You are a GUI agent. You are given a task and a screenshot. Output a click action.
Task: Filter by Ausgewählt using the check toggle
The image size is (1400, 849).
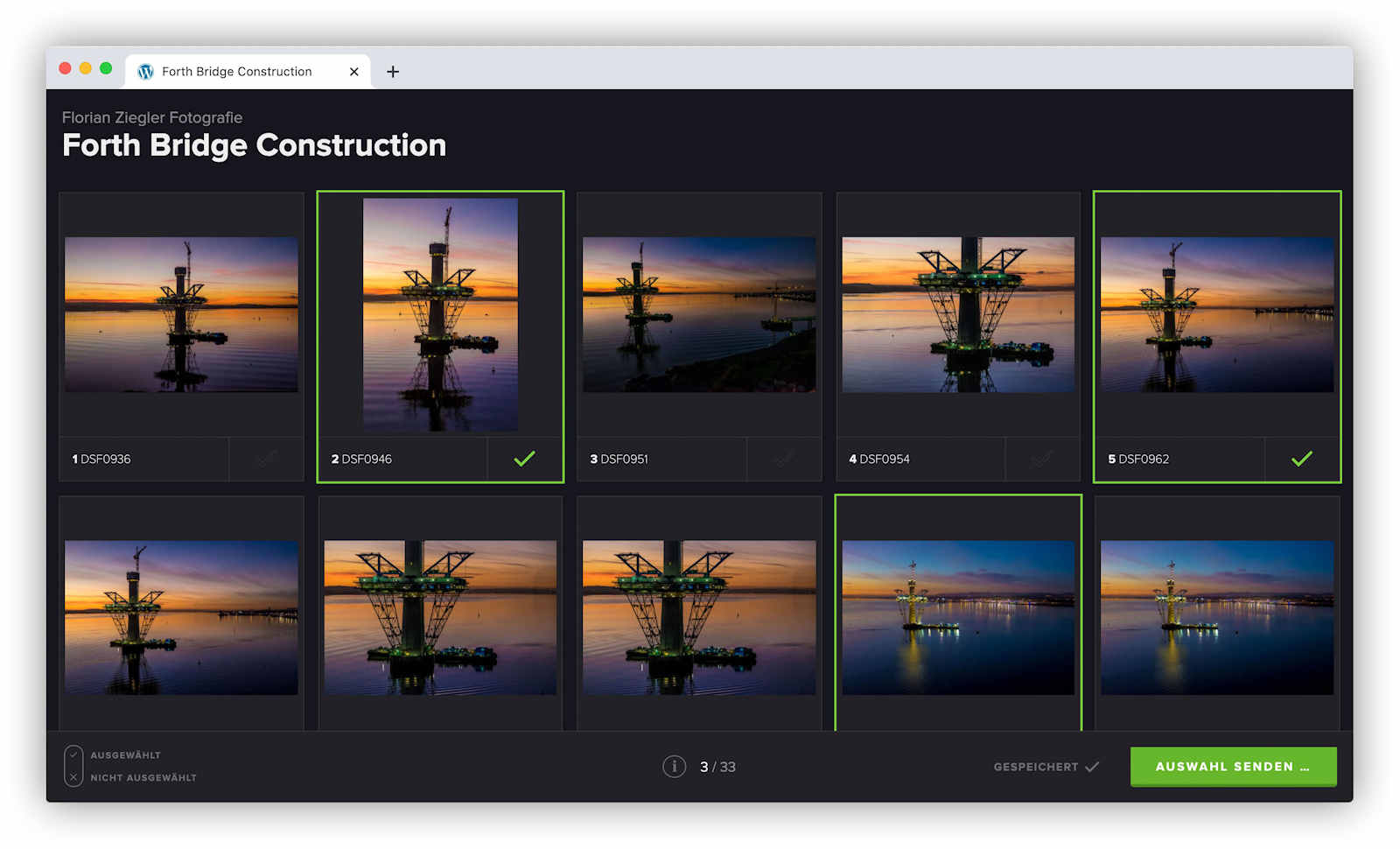(73, 755)
